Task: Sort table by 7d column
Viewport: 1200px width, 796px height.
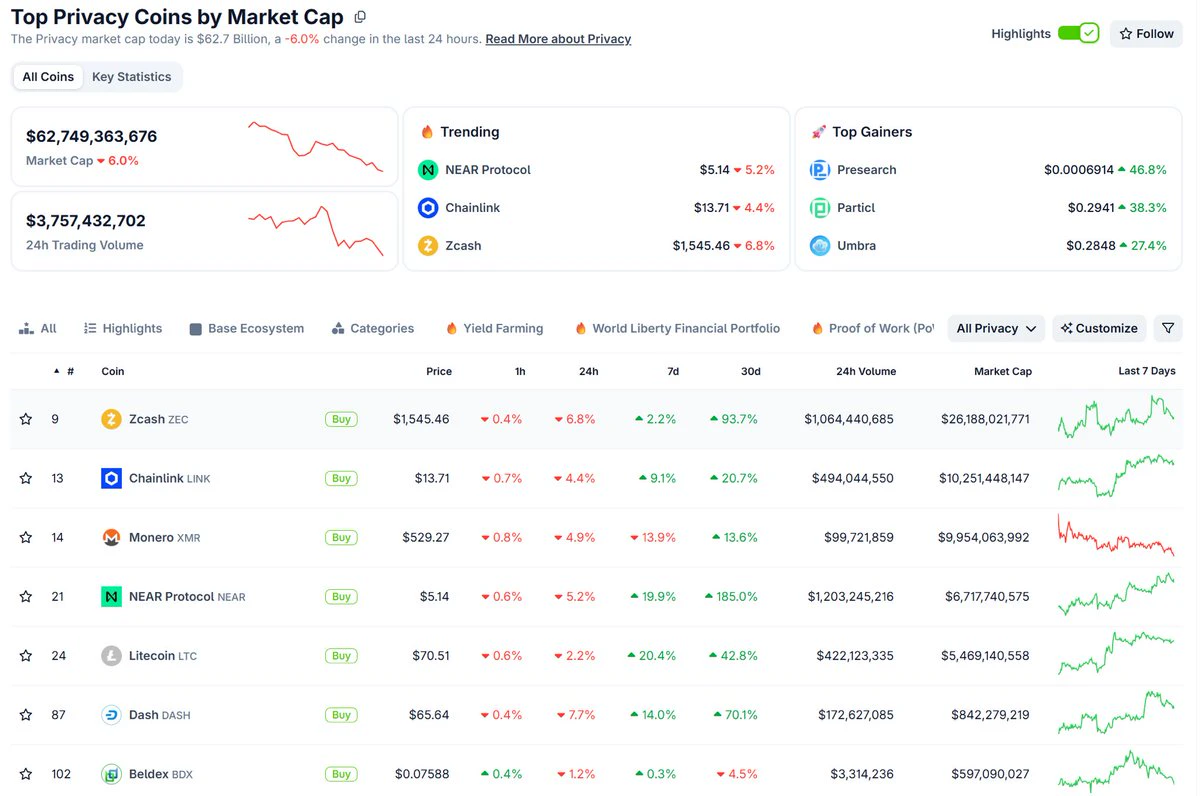Action: click(x=673, y=371)
